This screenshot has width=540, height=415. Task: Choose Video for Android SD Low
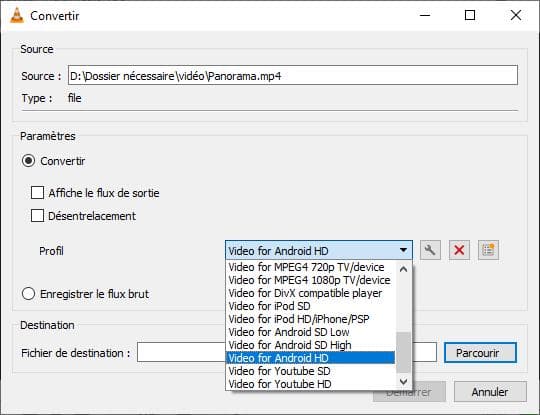click(x=310, y=332)
